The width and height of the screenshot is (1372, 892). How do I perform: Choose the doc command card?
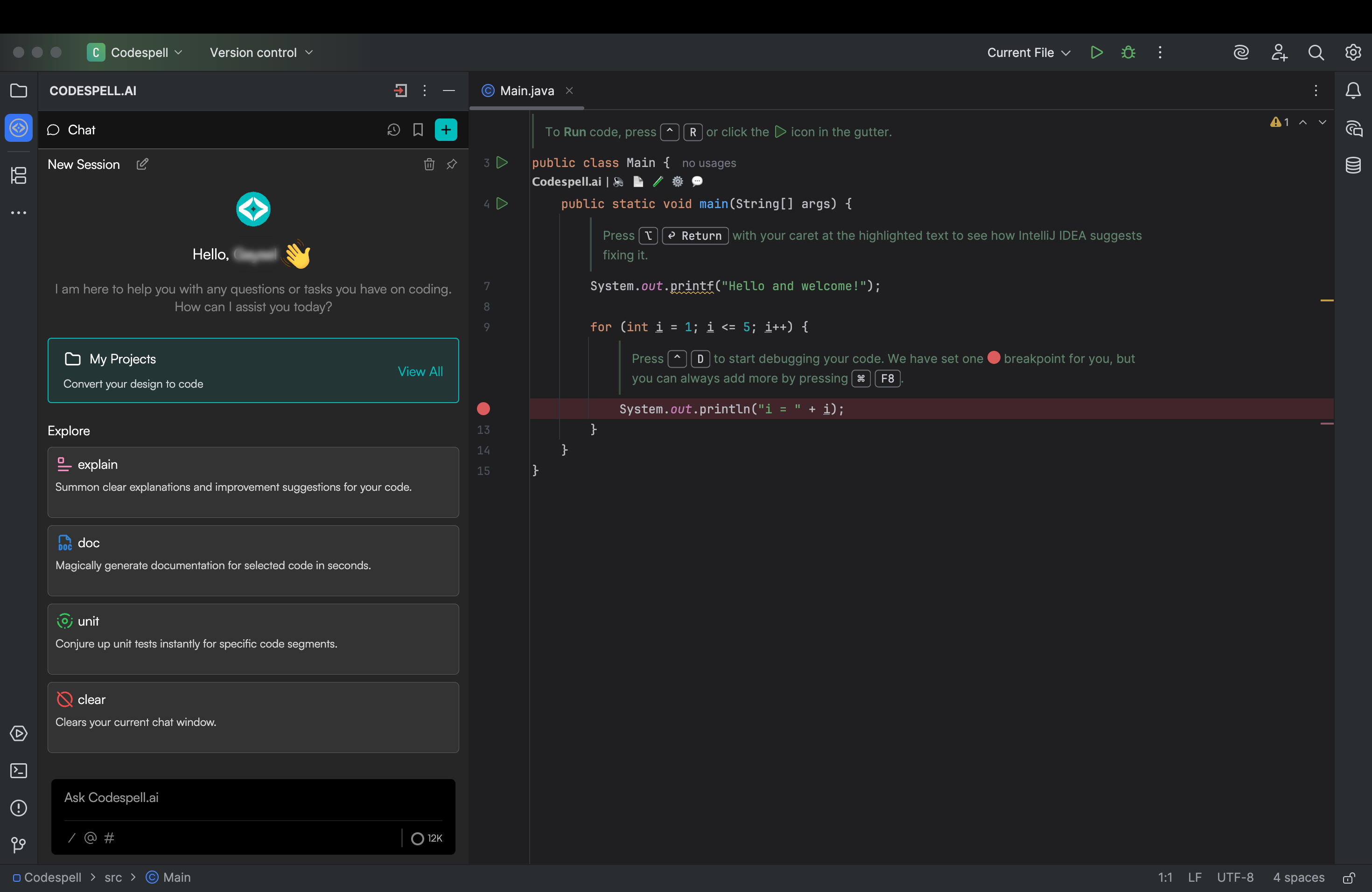253,561
